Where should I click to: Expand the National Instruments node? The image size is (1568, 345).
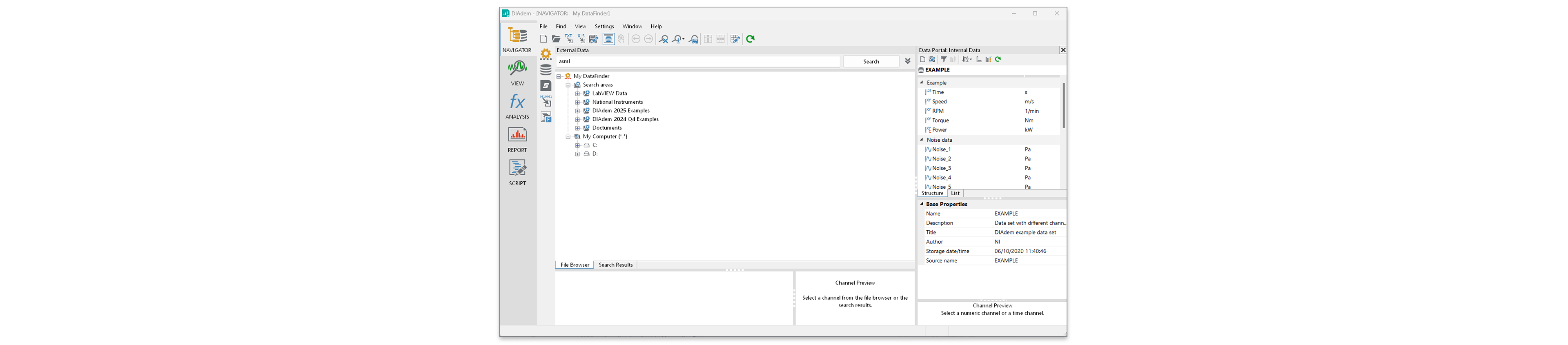(x=578, y=102)
